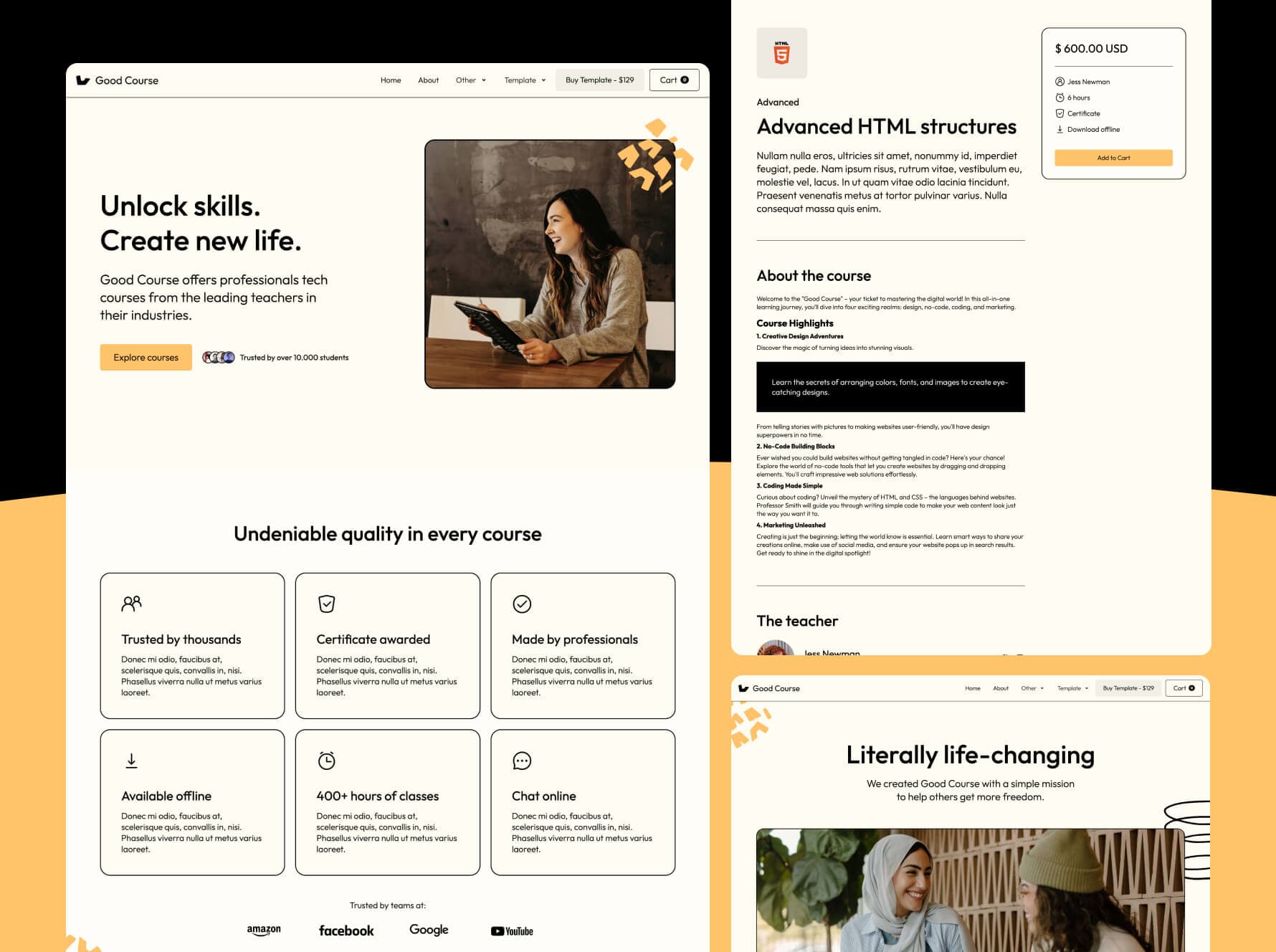Click the Google logo under Trusted by teams
Screen dimensions: 1276x952
click(x=429, y=930)
